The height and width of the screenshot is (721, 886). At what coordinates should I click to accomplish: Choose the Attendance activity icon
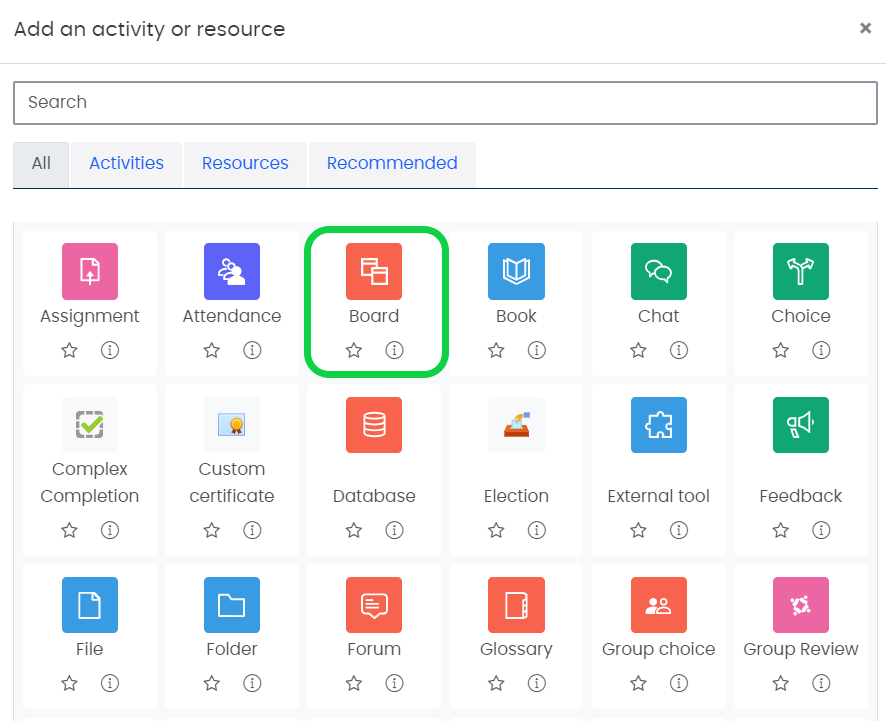click(x=232, y=271)
